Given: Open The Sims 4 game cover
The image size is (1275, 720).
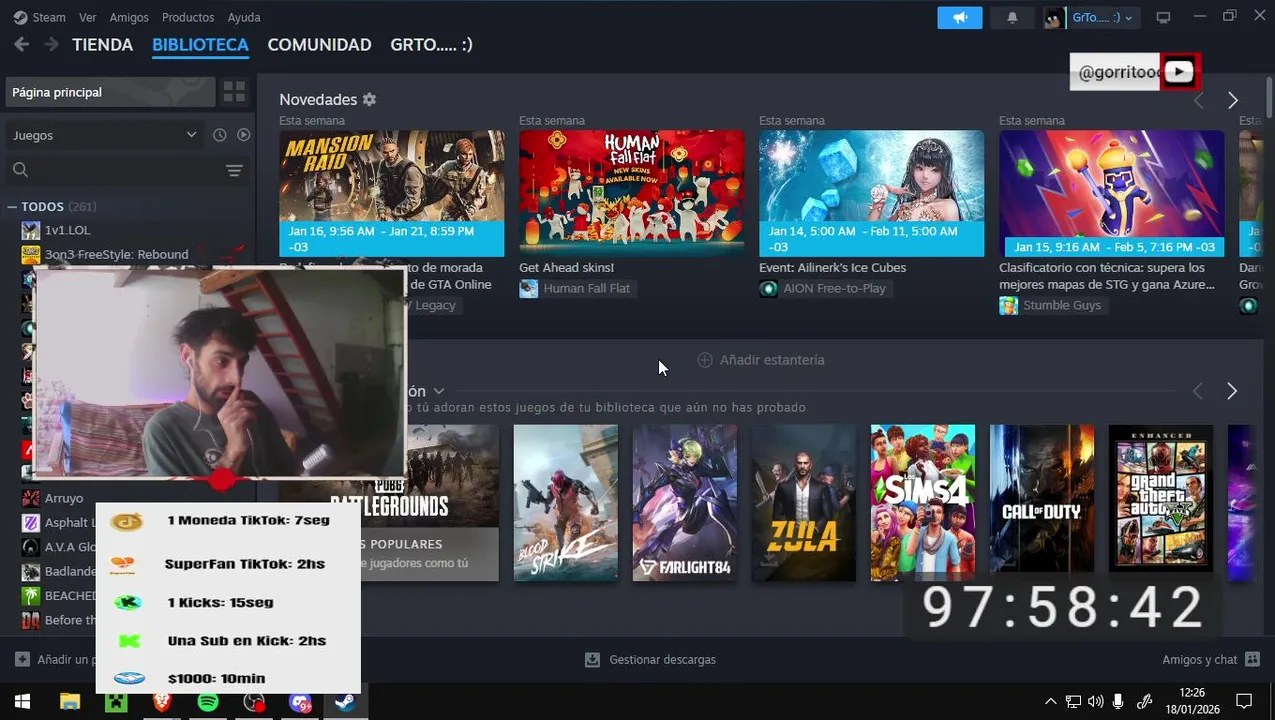Looking at the screenshot, I should click(x=923, y=503).
